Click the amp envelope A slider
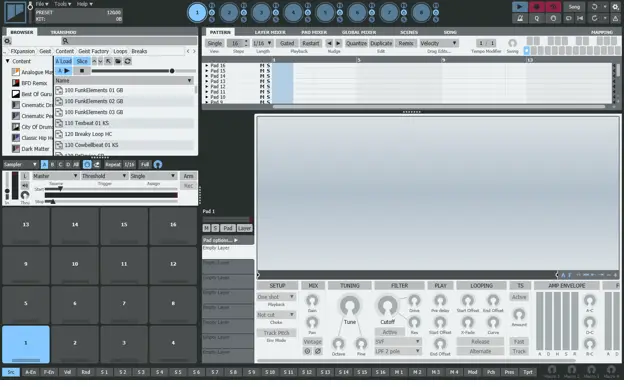This screenshot has height=387, width=628. click(539, 321)
